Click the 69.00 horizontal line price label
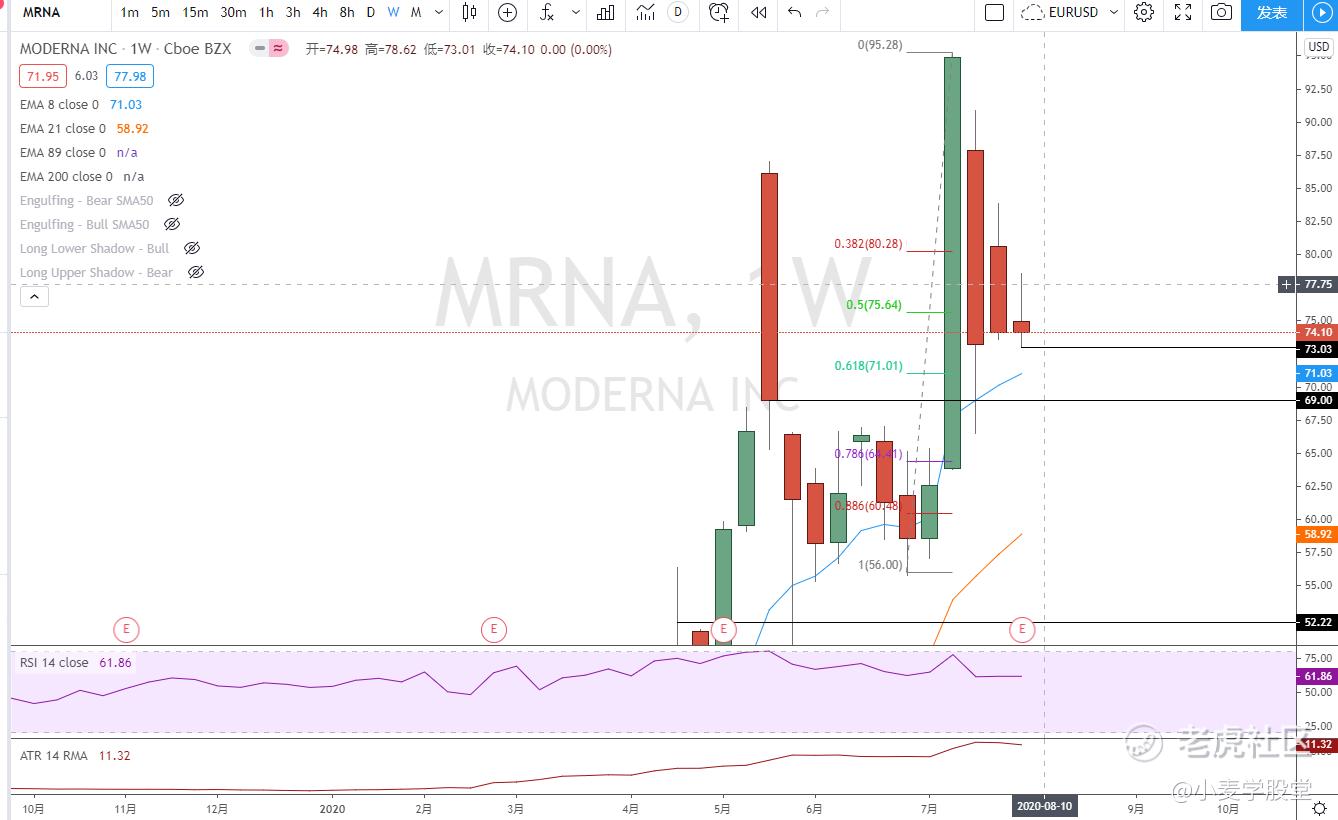Image resolution: width=1338 pixels, height=820 pixels. [1318, 400]
